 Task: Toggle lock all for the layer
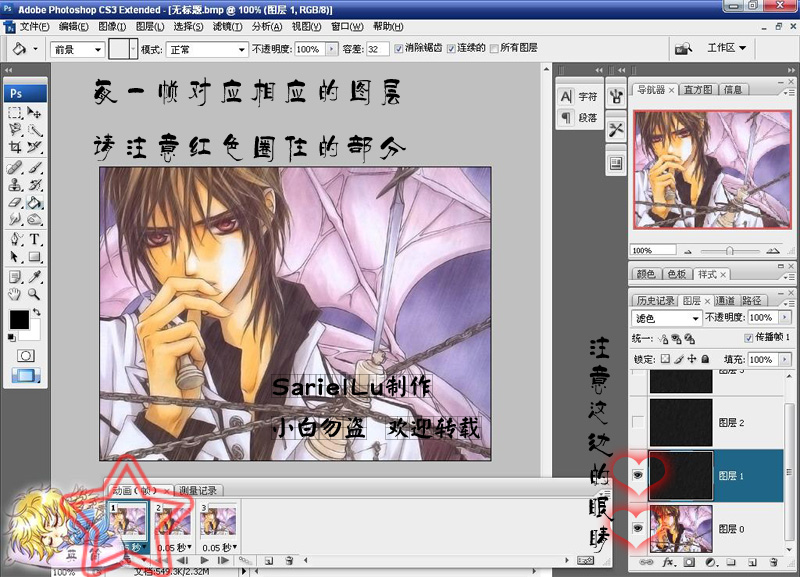[705, 359]
